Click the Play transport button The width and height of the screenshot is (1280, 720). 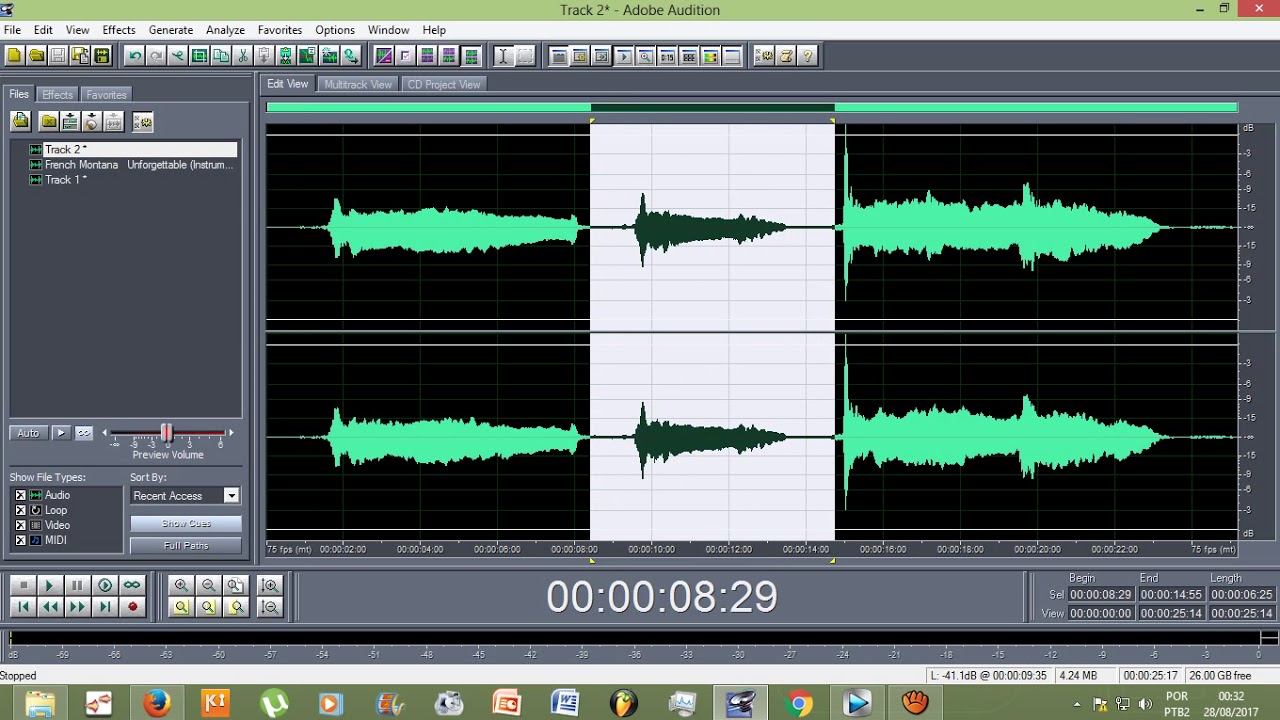50,585
